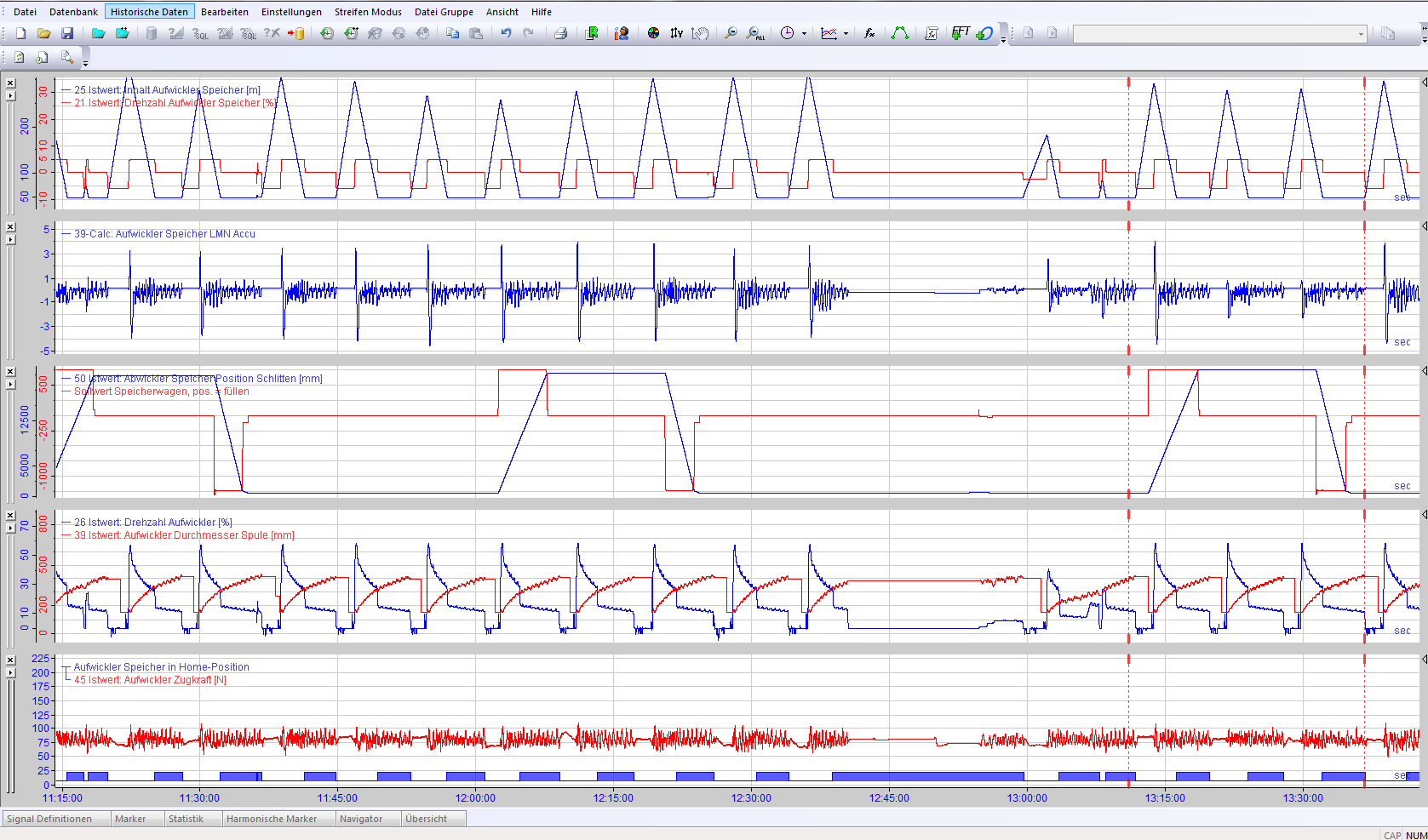Click the color wheel icon
The height and width of the screenshot is (840, 1428).
[x=653, y=33]
